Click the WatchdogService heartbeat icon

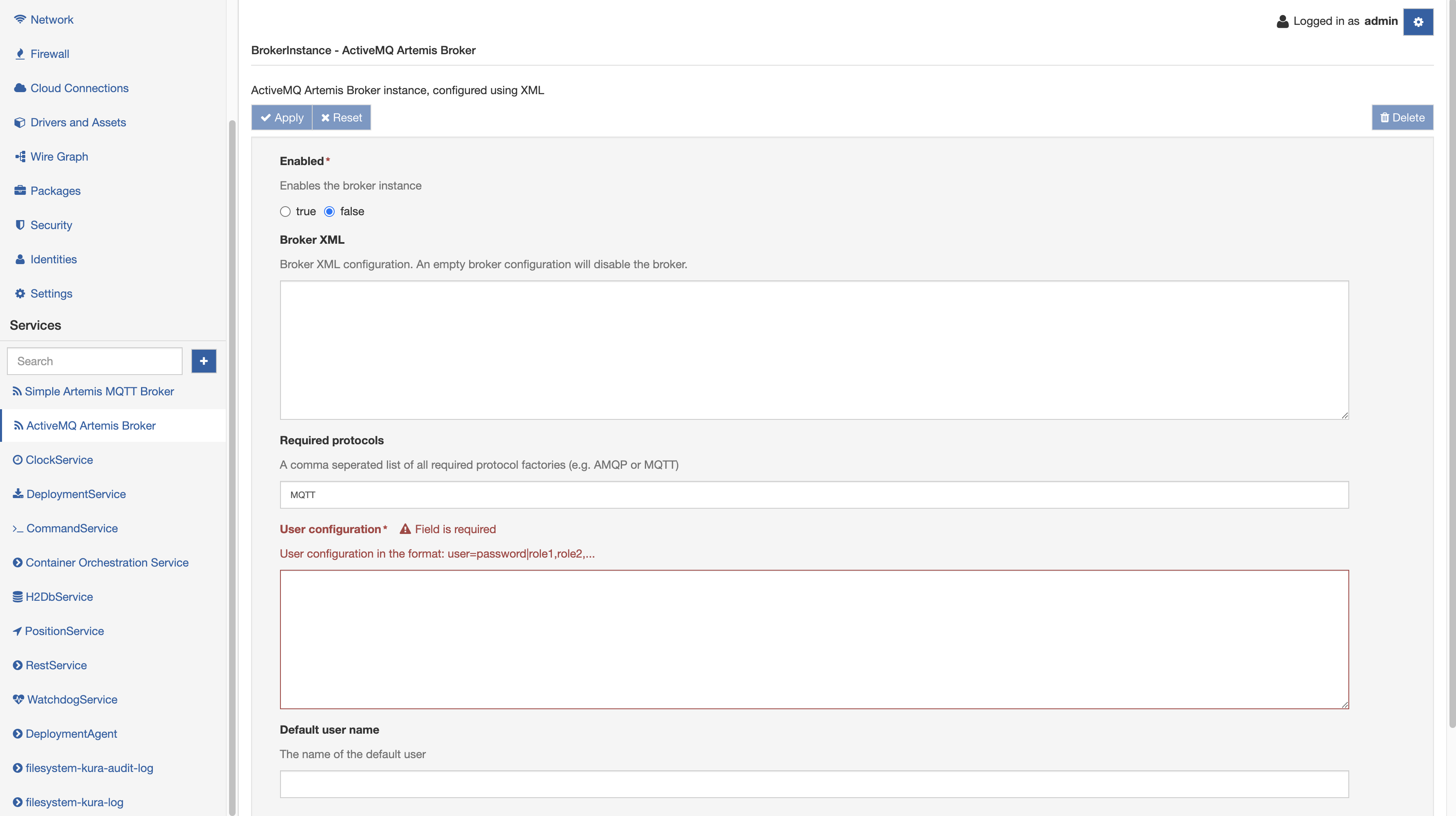[x=19, y=699]
